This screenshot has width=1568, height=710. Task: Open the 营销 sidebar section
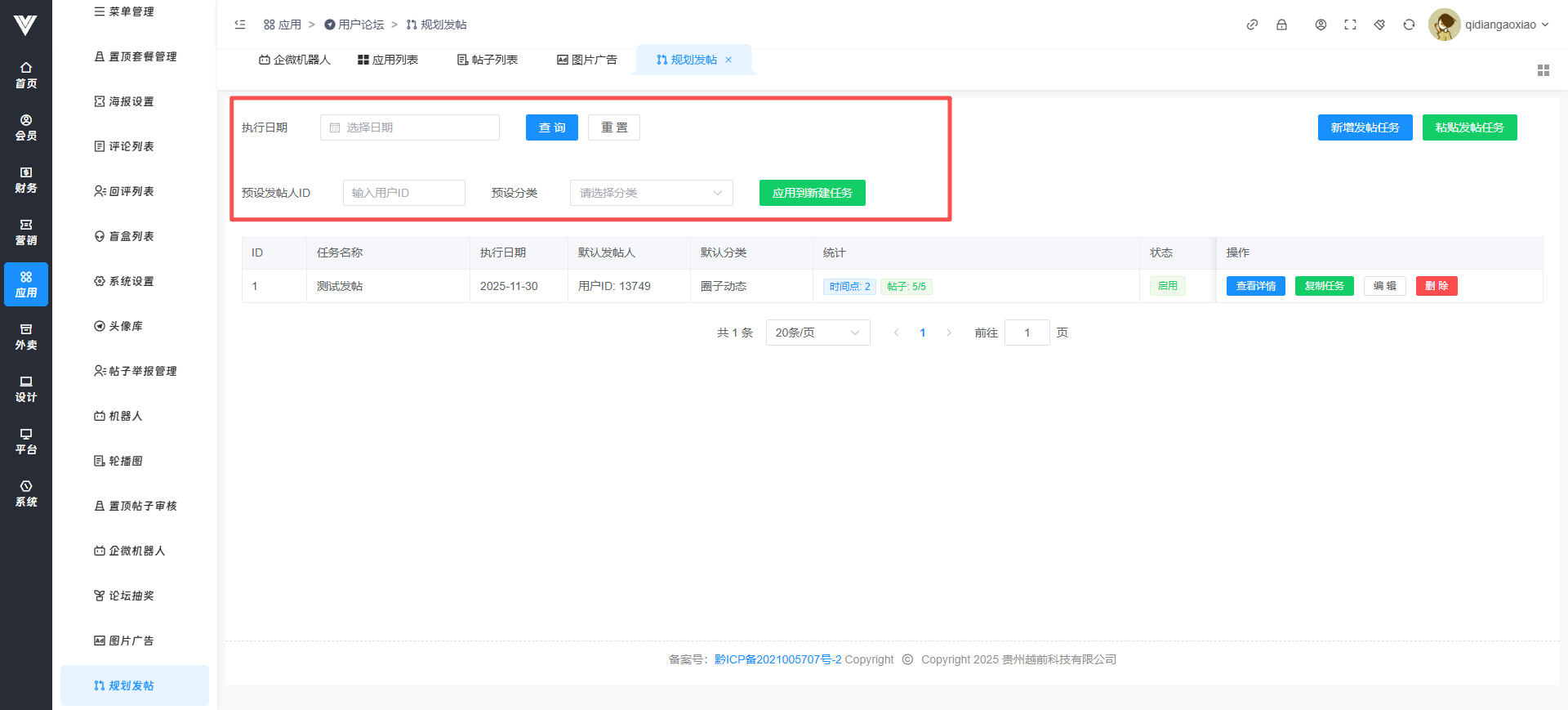pos(26,232)
